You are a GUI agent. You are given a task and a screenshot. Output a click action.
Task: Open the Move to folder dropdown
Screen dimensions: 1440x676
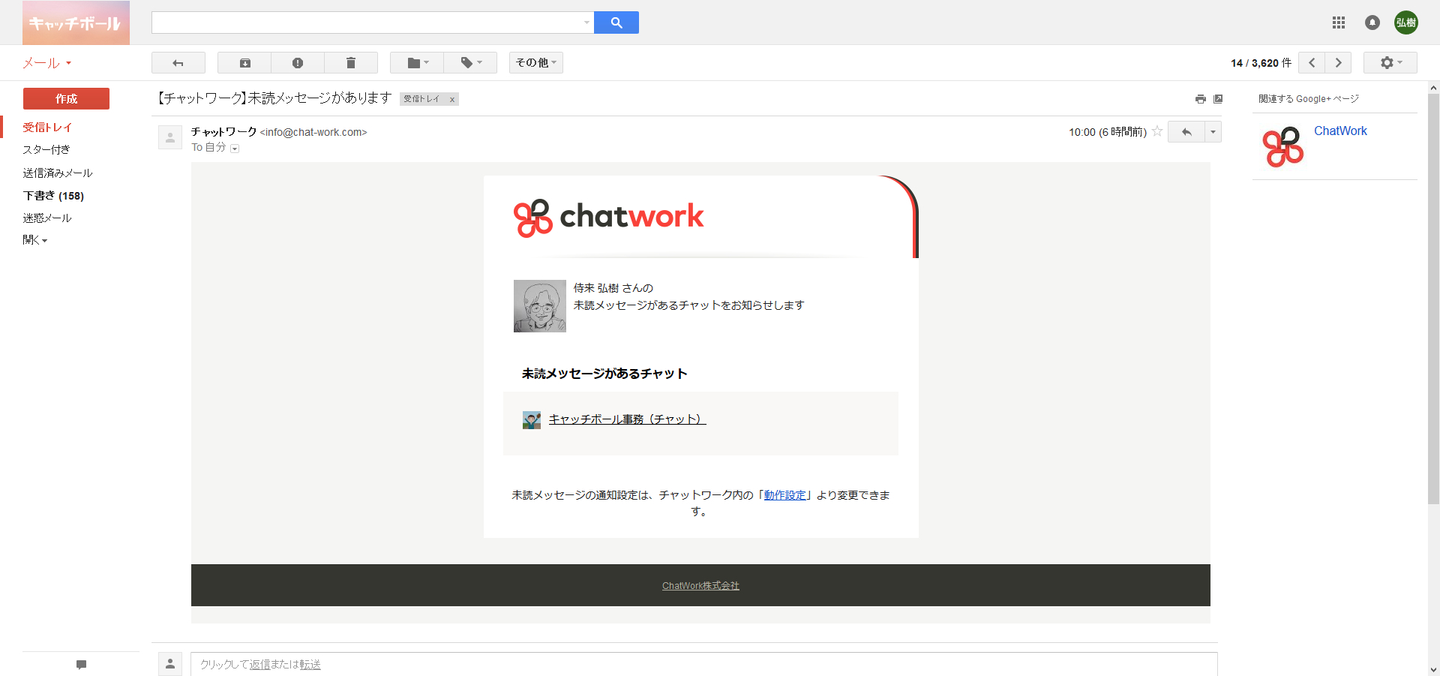click(417, 63)
